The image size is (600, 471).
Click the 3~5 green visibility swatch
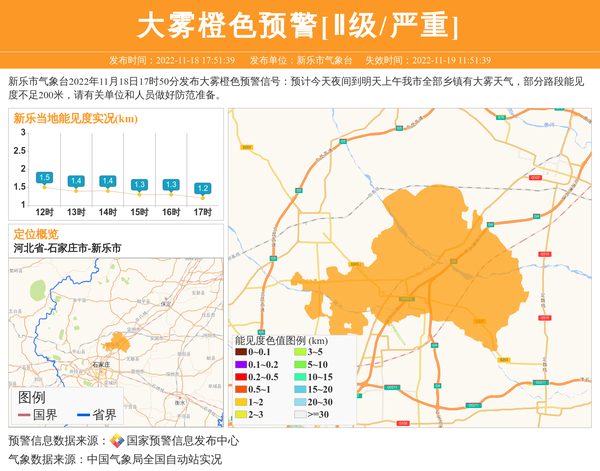coord(300,352)
